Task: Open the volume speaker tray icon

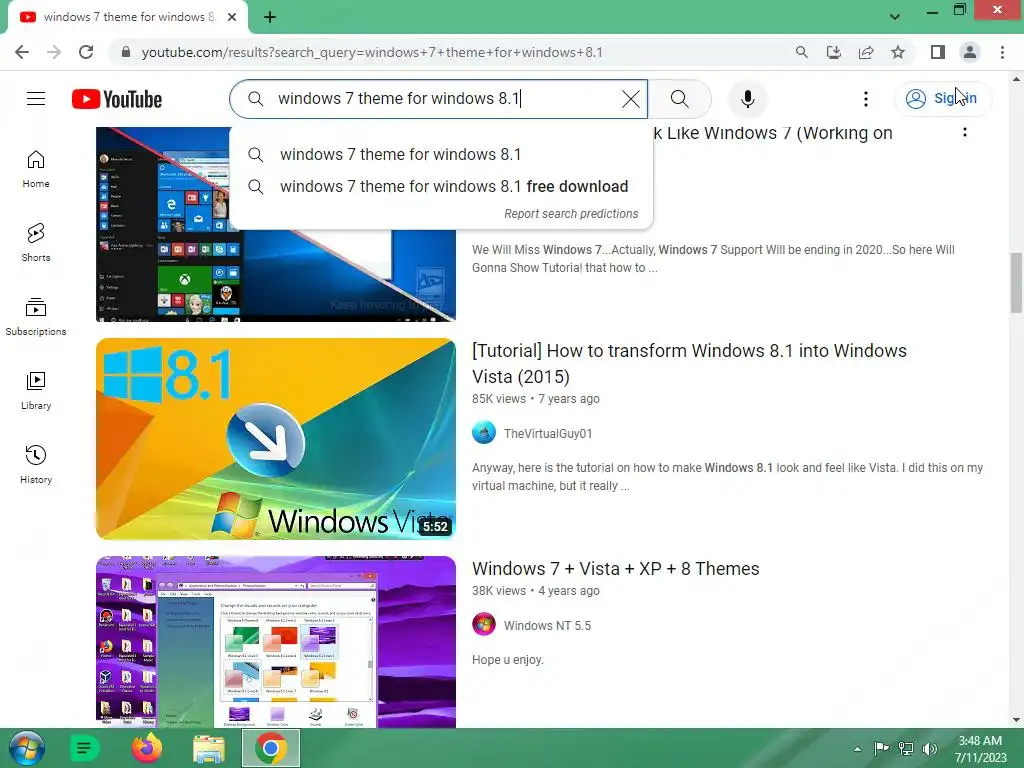Action: 930,749
